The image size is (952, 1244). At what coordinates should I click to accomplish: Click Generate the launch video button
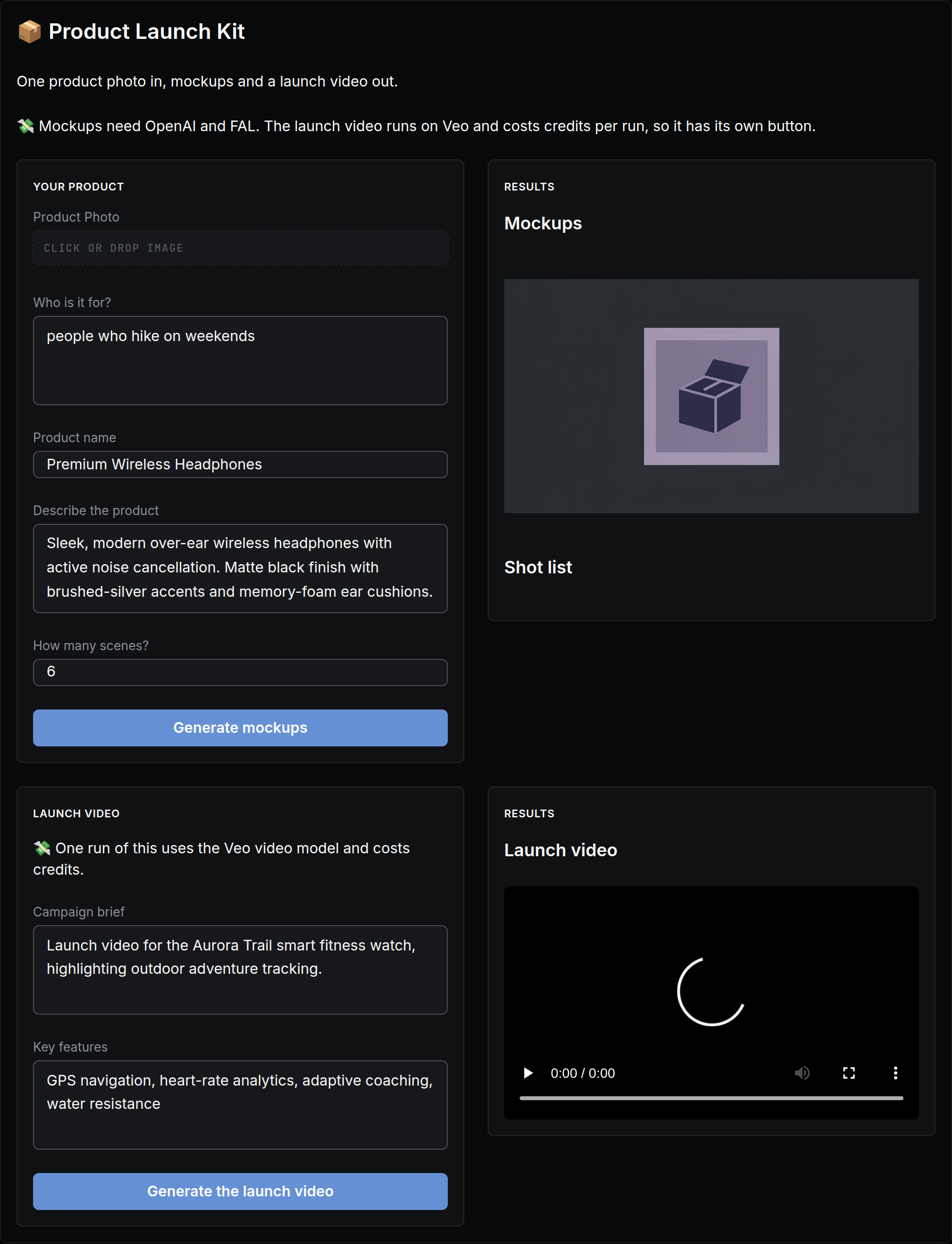240,1191
